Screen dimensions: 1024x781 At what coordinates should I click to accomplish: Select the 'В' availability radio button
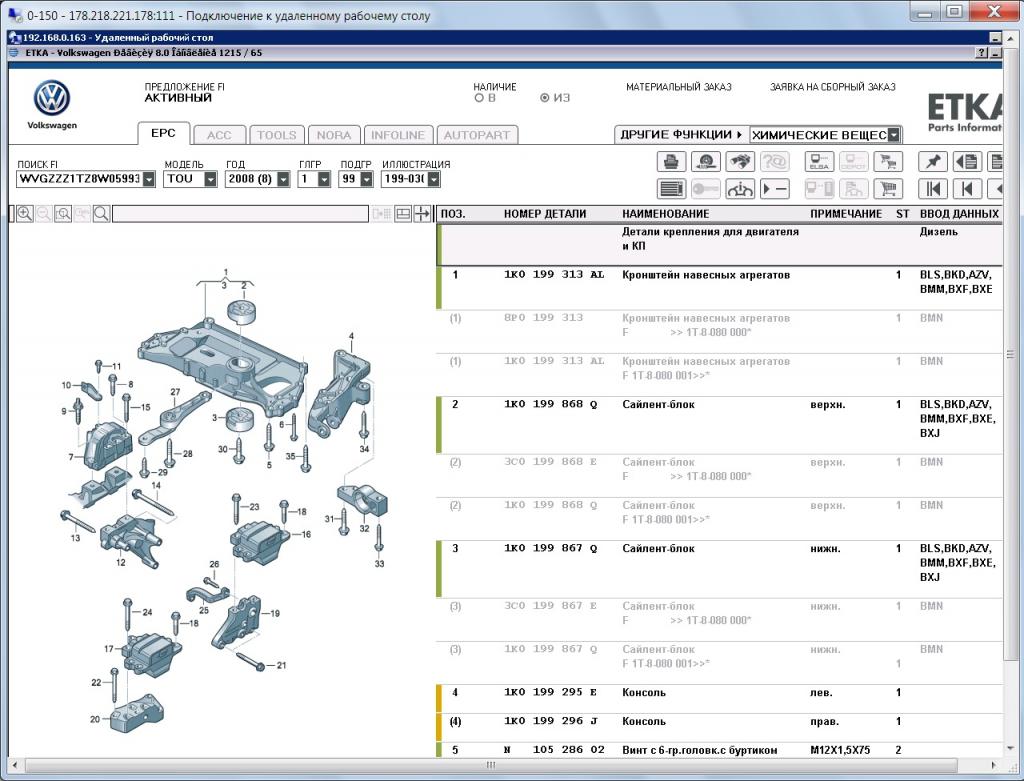[x=479, y=98]
